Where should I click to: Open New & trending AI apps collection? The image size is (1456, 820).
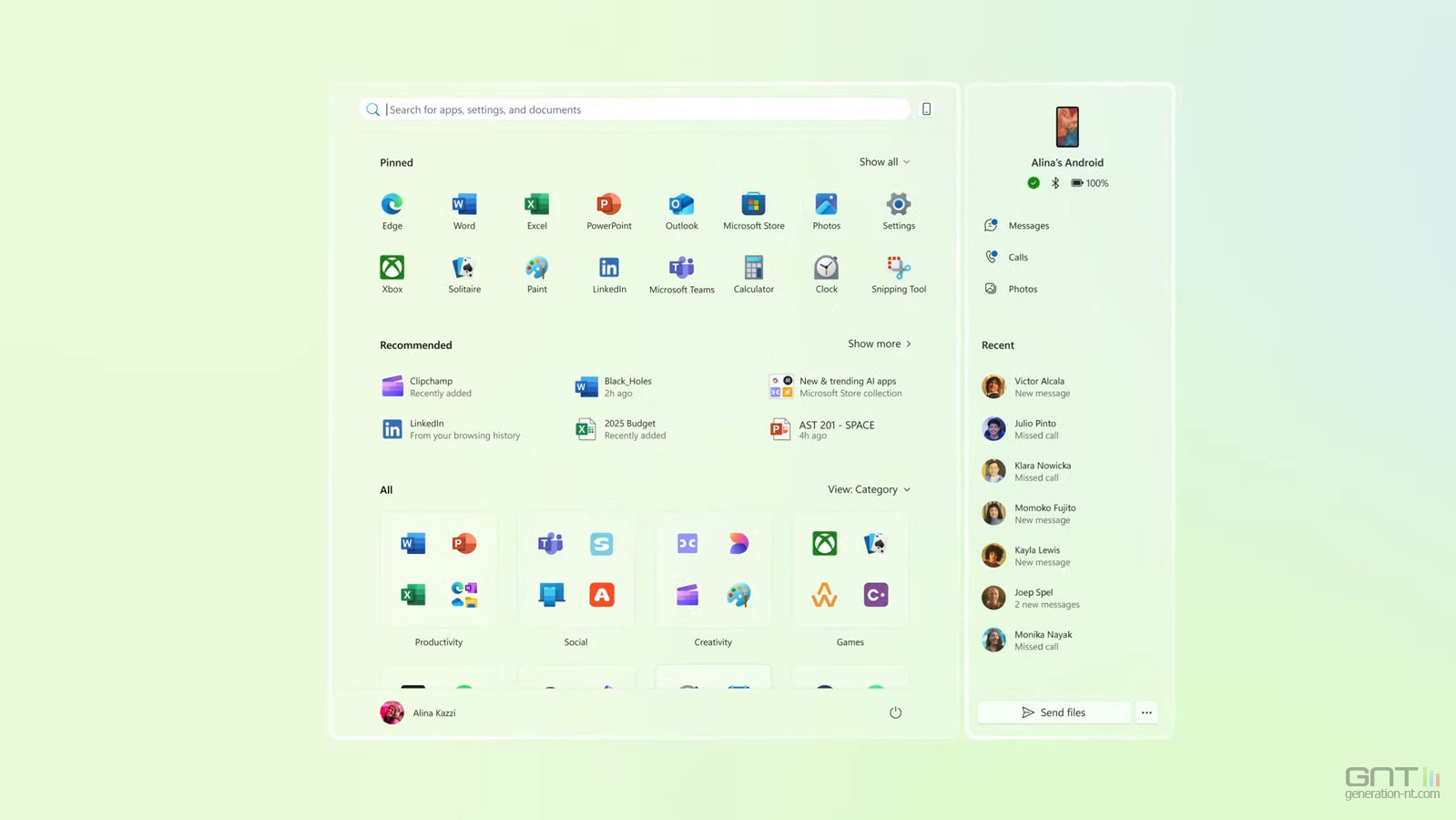tap(836, 386)
